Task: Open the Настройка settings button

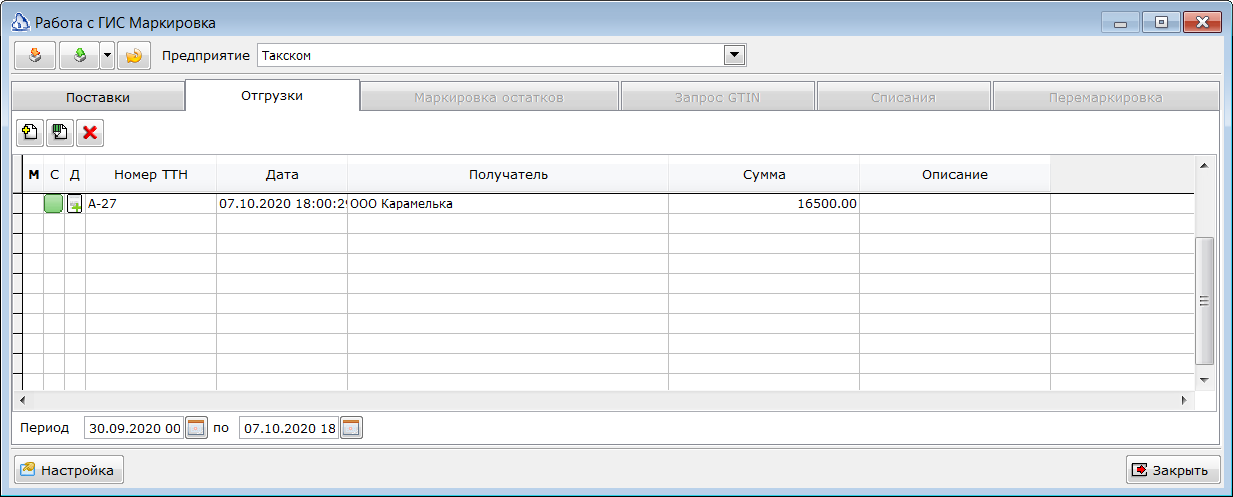Action: tap(68, 470)
